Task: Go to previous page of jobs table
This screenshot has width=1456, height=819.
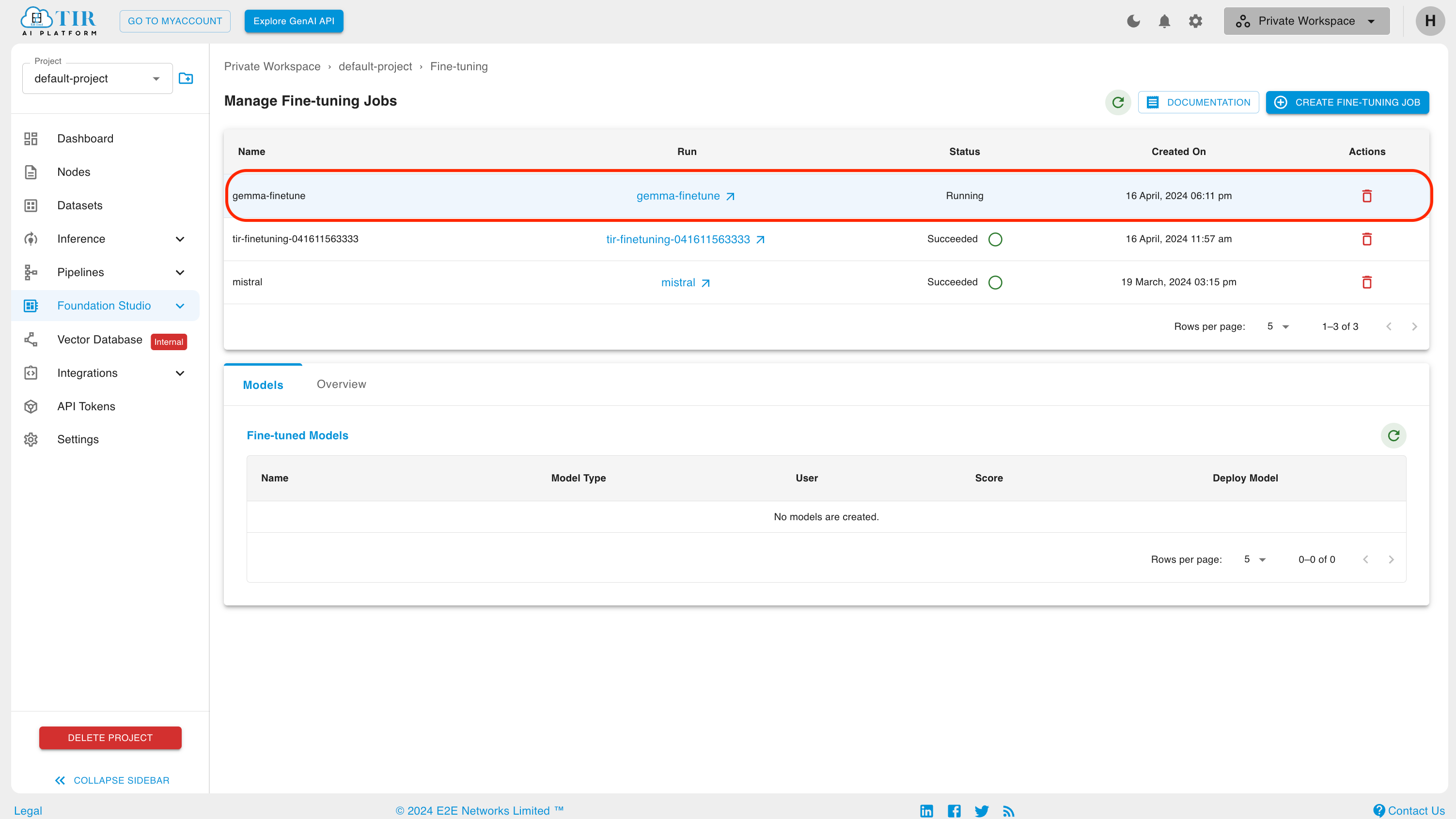Action: pos(1389,326)
